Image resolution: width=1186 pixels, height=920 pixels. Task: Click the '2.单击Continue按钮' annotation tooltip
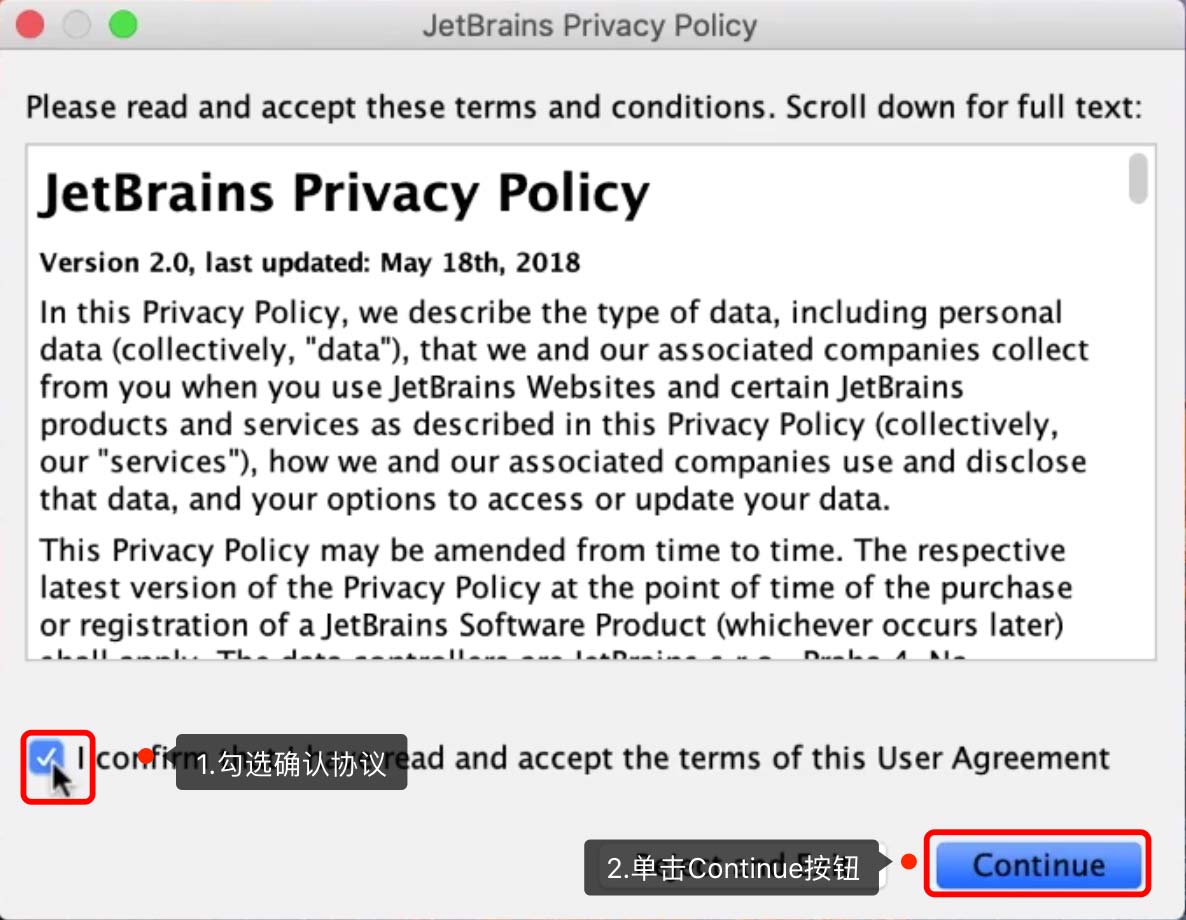tap(732, 868)
